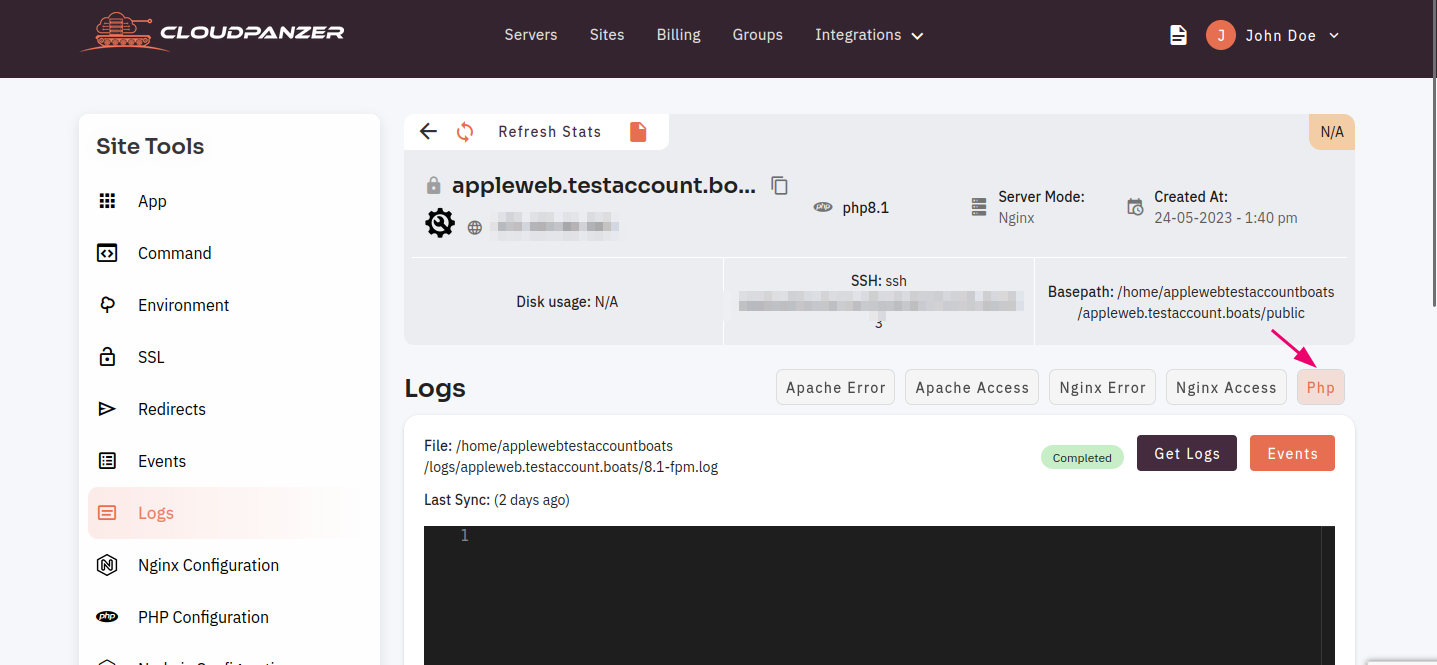
Task: Click the Get Logs button
Action: coord(1187,453)
